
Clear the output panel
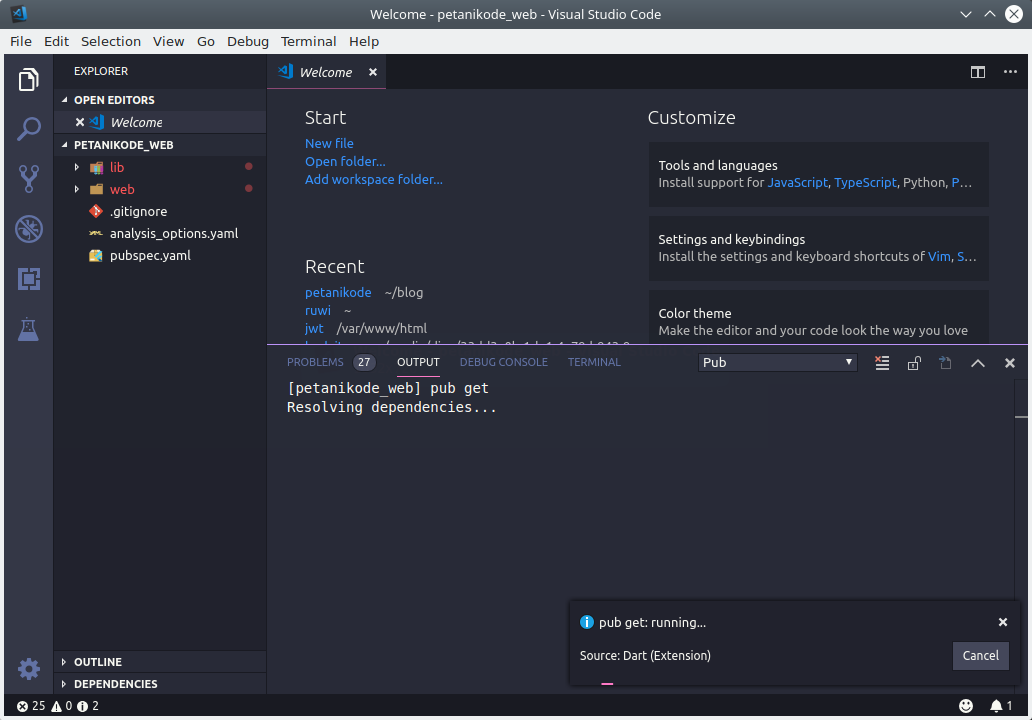pyautogui.click(x=882, y=363)
